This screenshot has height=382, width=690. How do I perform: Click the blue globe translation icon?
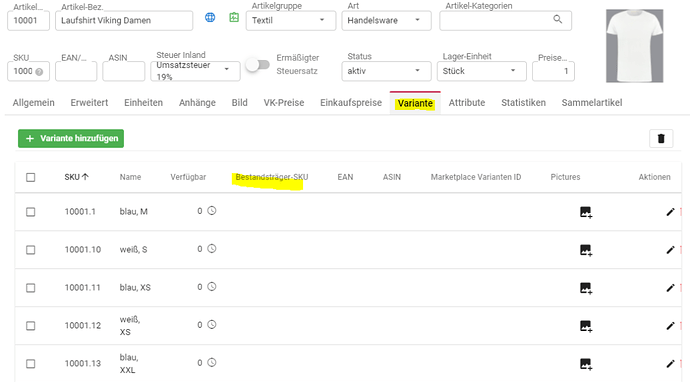(210, 18)
